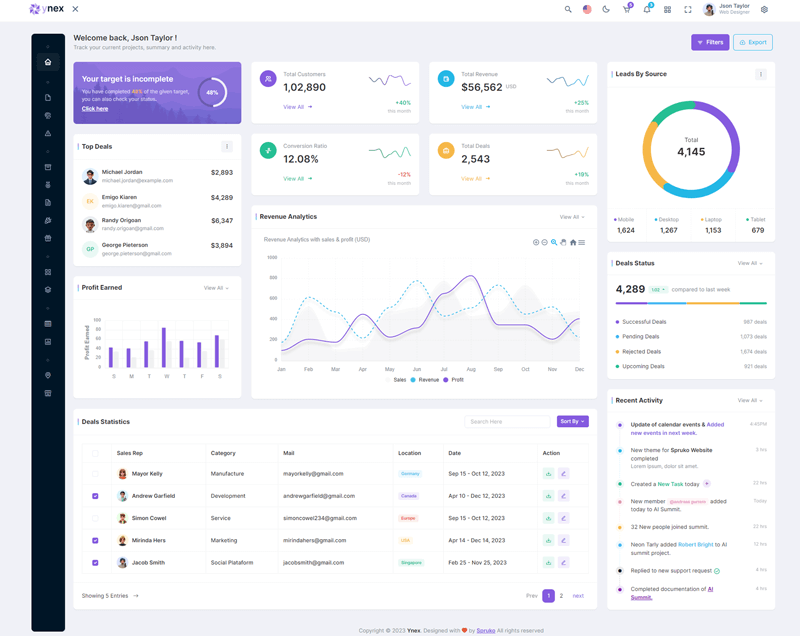Uncheck the Andrew Garfield row checkbox
This screenshot has height=636, width=800.
coord(95,496)
